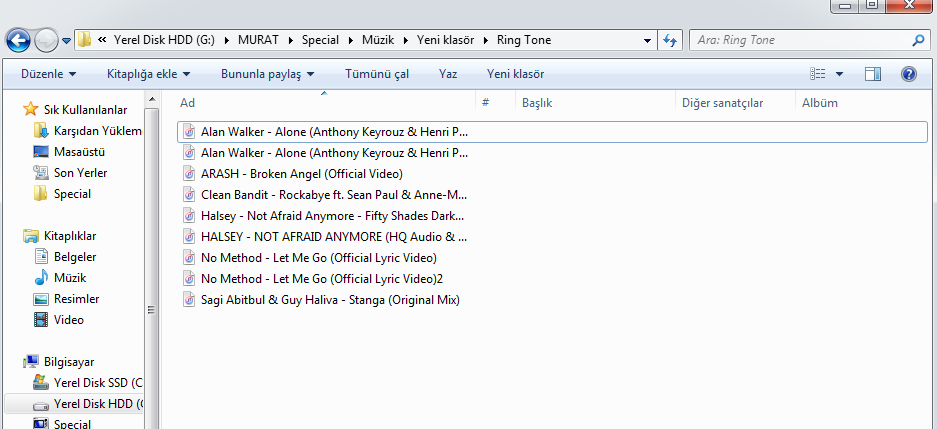Open Müzik library in sidebar
Image resolution: width=937 pixels, height=429 pixels.
(70, 278)
